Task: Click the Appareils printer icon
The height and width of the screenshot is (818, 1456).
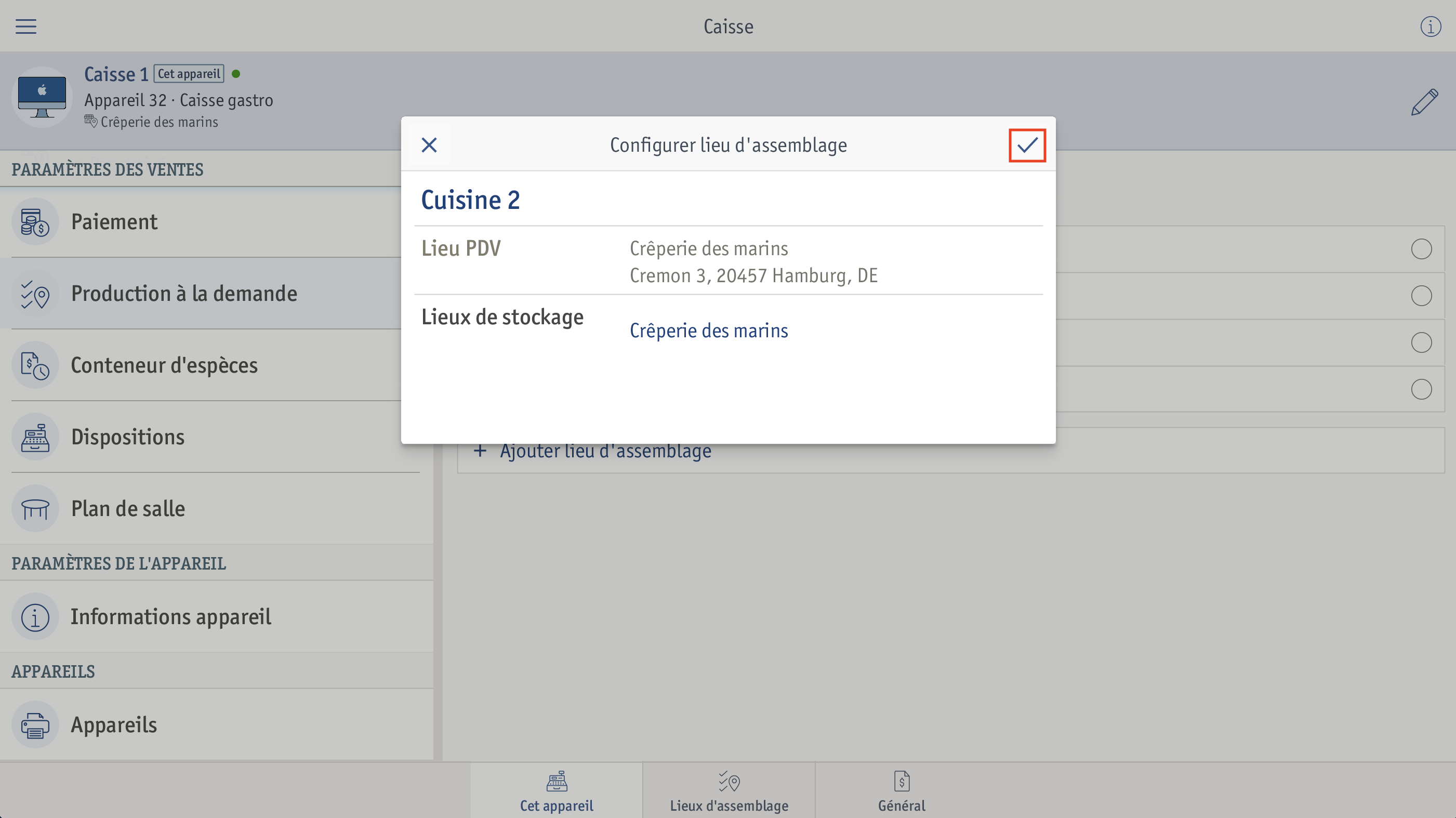Action: tap(35, 725)
